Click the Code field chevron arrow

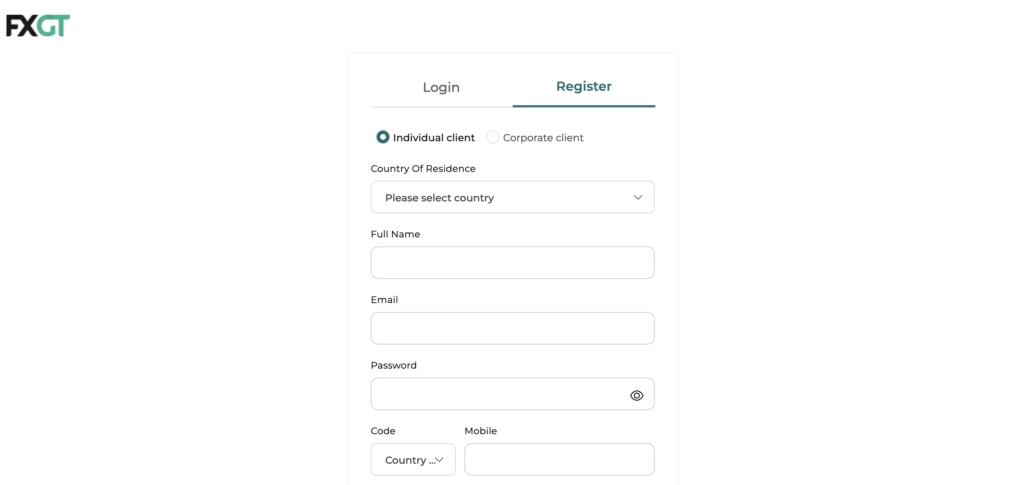tap(439, 460)
